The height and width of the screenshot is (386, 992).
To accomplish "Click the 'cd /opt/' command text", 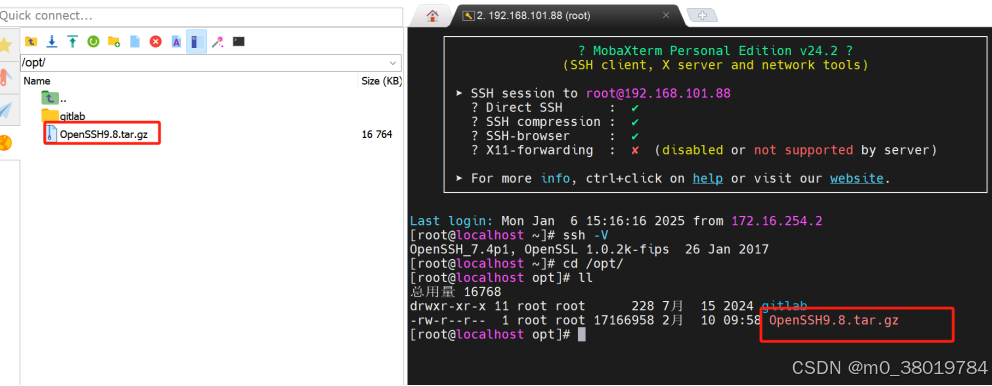I will (x=593, y=263).
